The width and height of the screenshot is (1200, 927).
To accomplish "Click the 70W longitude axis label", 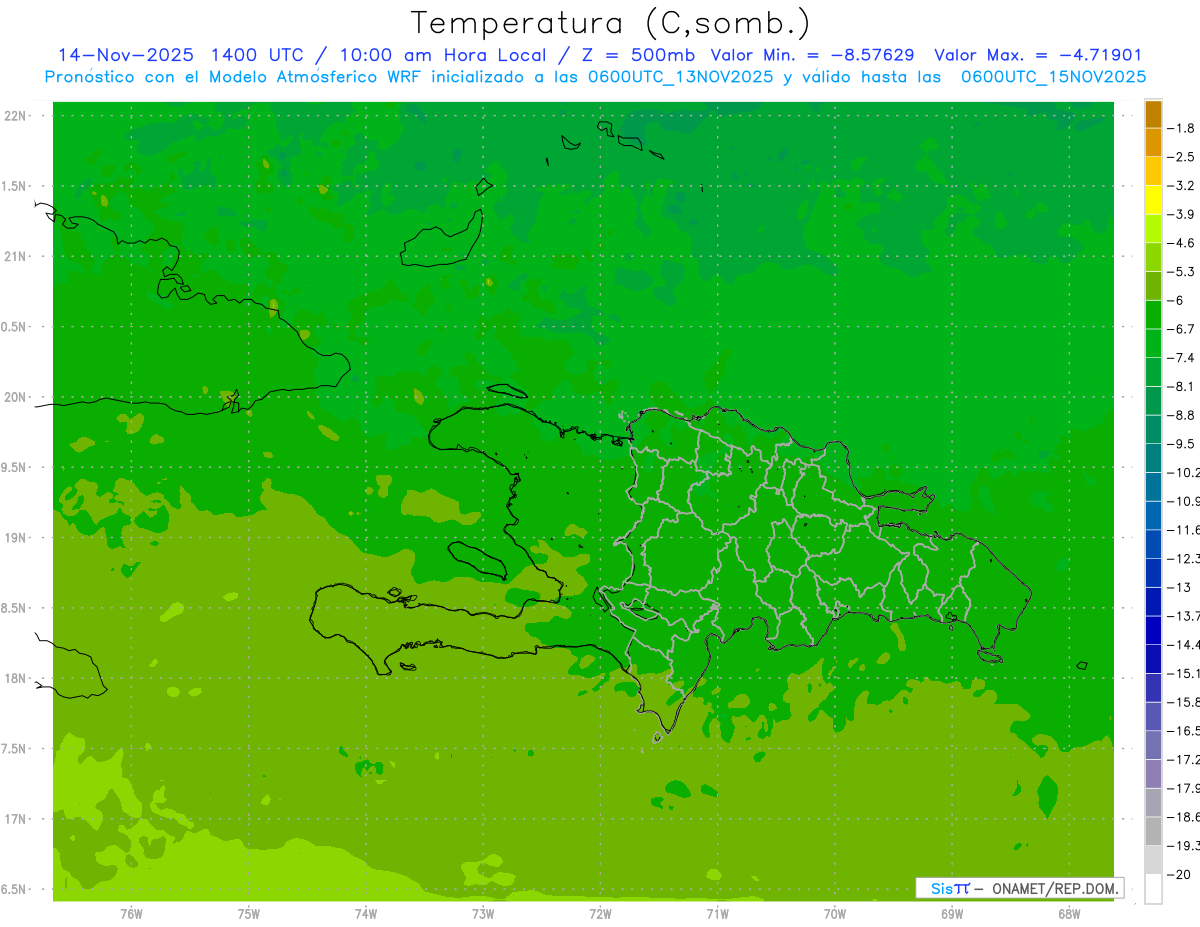I will point(835,914).
